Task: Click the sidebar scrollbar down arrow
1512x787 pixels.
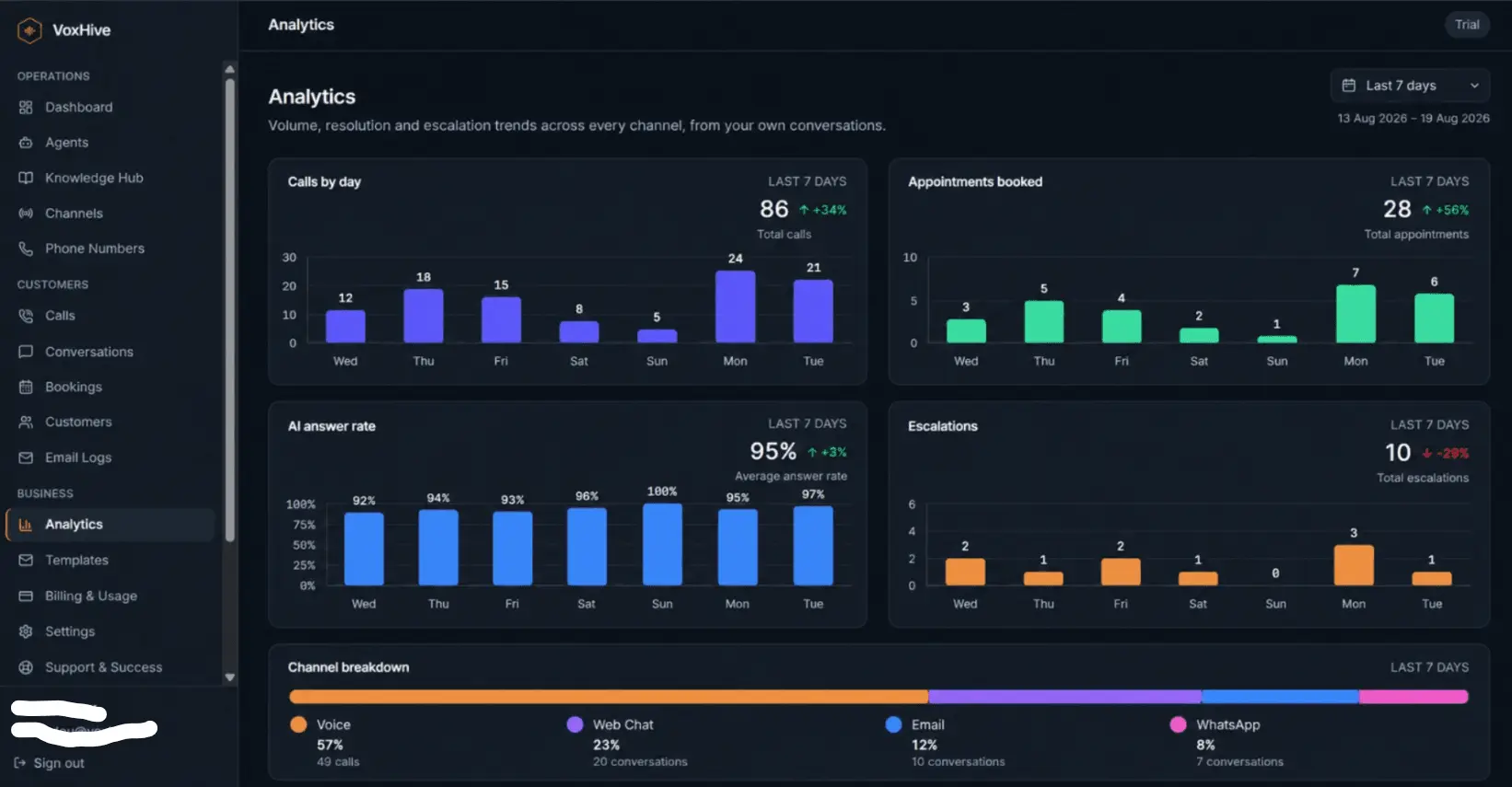Action: (230, 677)
